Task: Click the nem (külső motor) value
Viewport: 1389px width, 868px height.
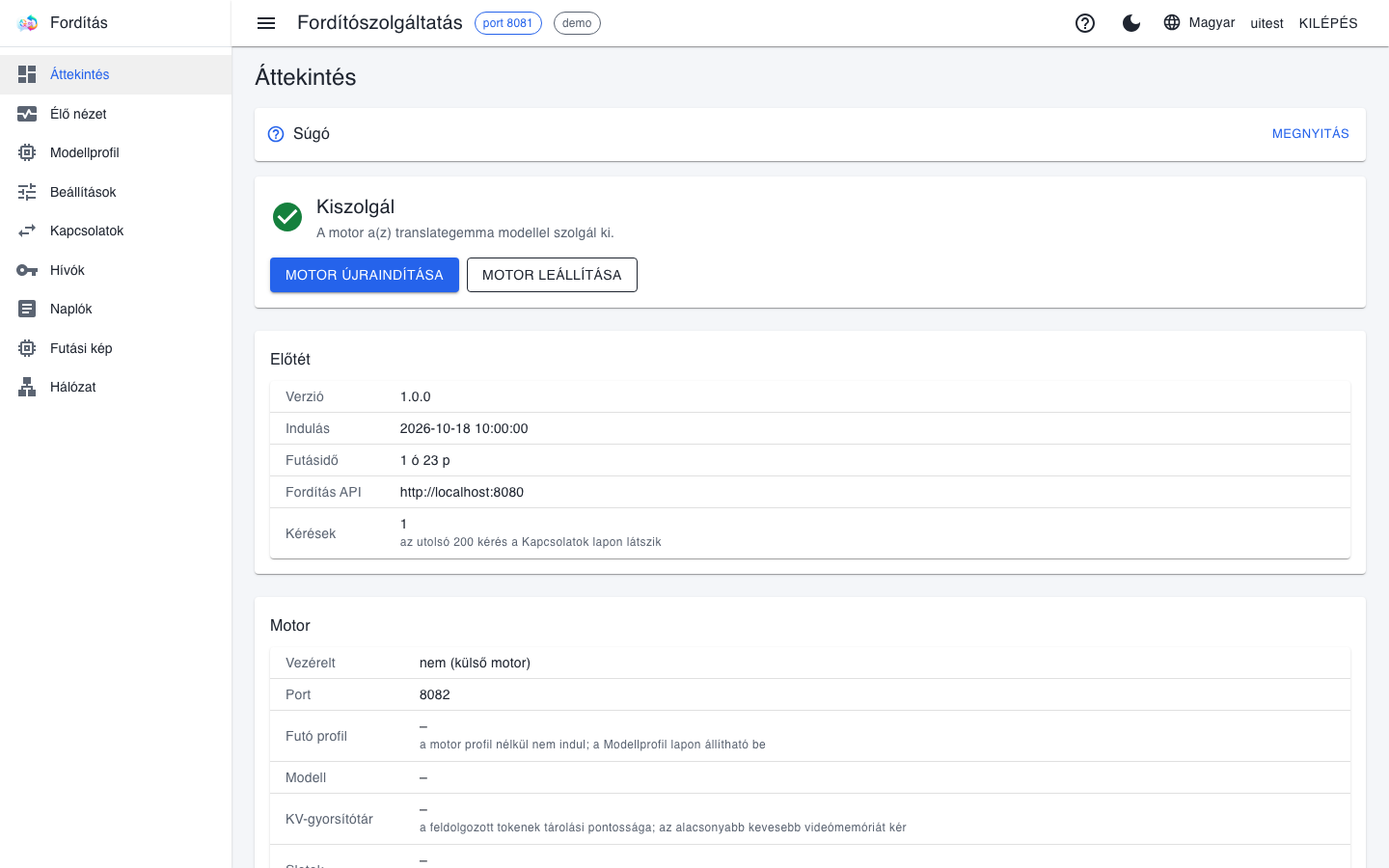Action: (475, 663)
